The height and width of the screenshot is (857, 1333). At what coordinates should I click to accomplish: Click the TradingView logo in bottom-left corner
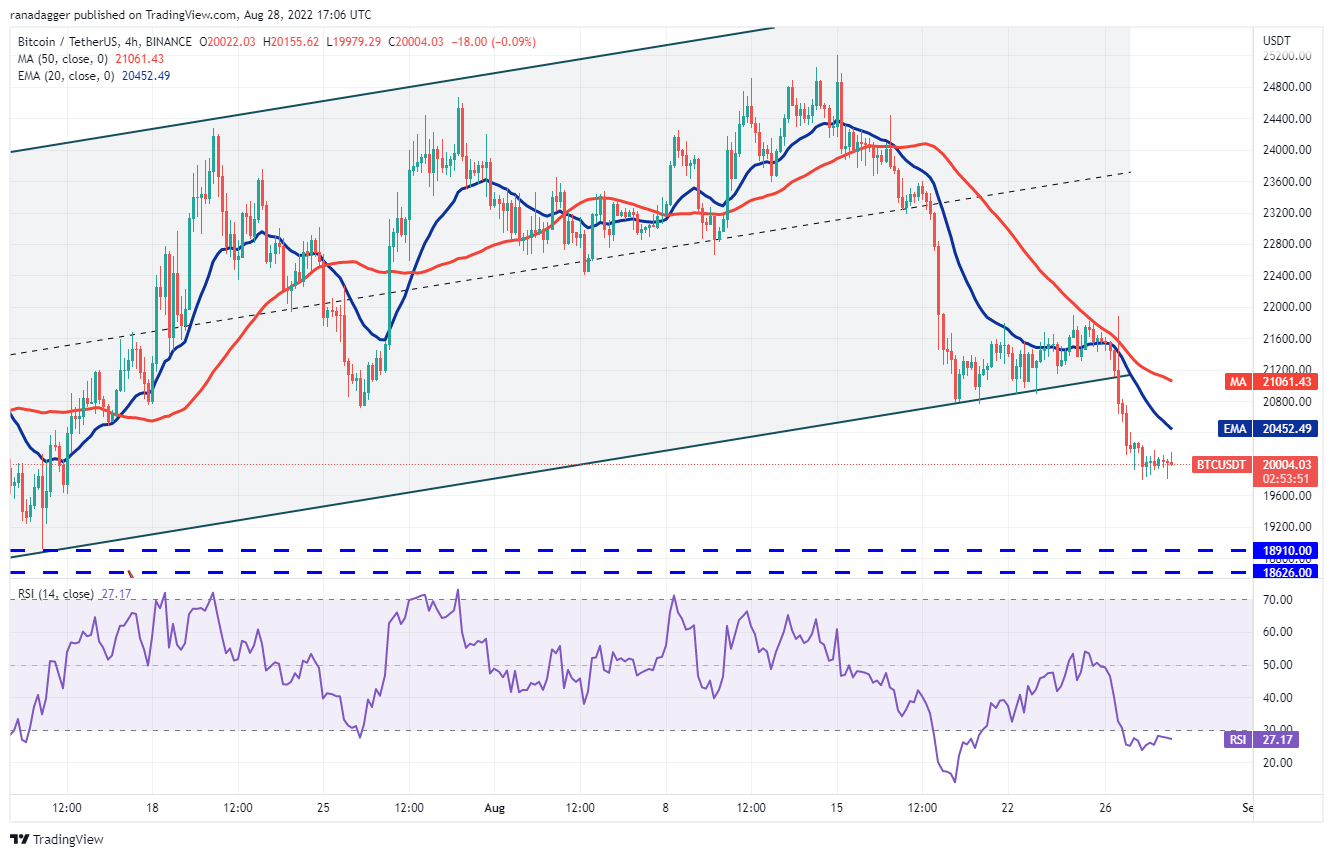57,839
